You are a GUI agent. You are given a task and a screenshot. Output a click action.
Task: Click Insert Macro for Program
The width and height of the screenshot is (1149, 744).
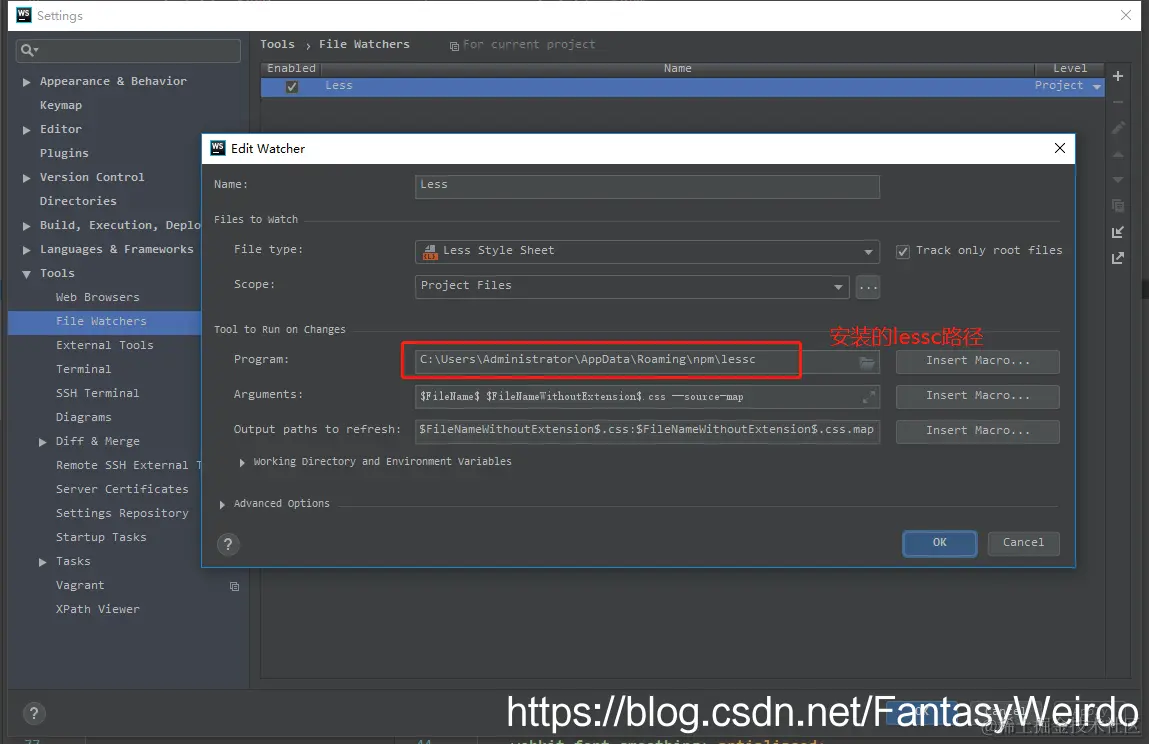978,361
